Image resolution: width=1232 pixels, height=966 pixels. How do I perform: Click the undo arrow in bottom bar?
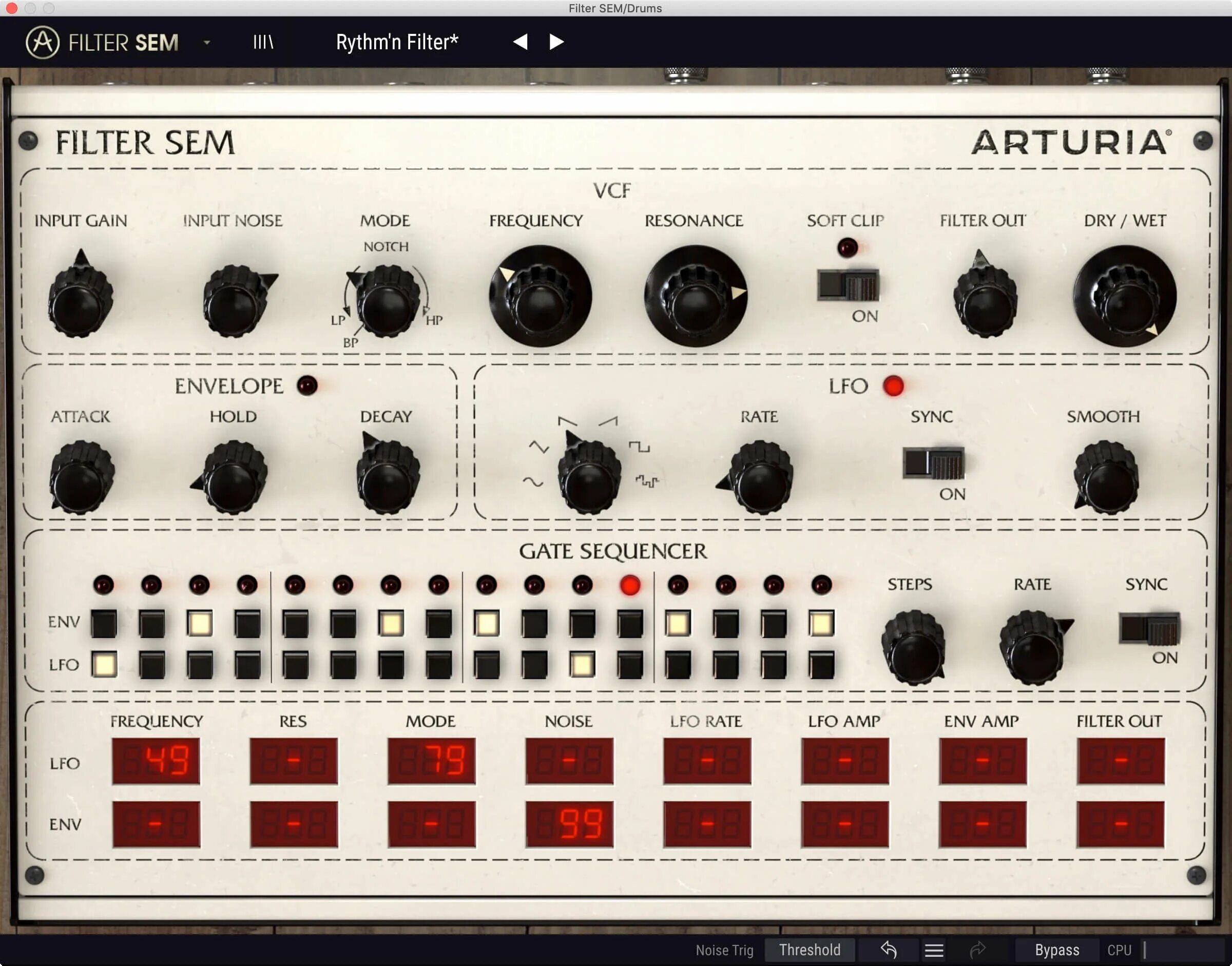click(889, 950)
